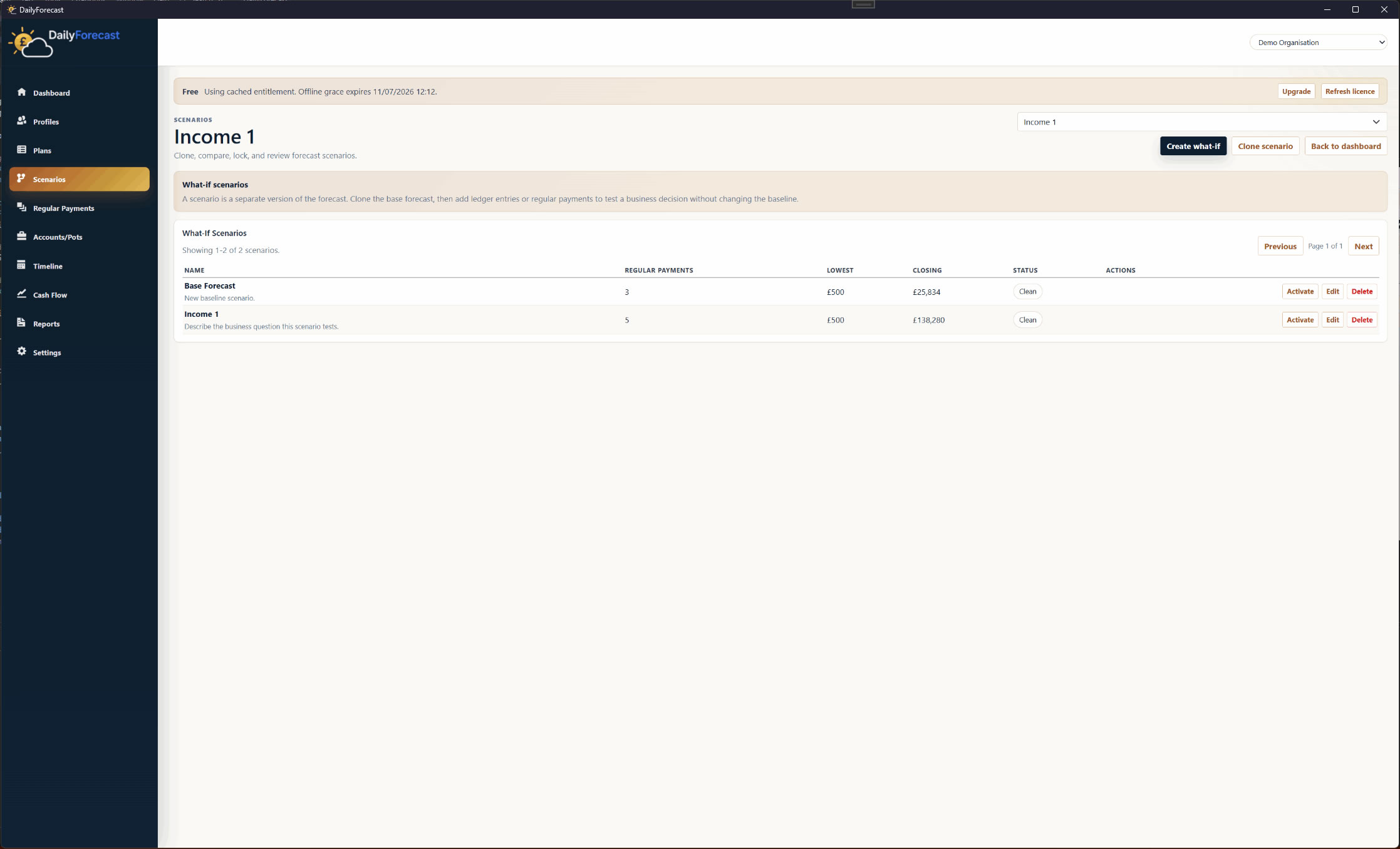Minimize the DailyForecast window
The image size is (1400, 849).
pos(1327,9)
